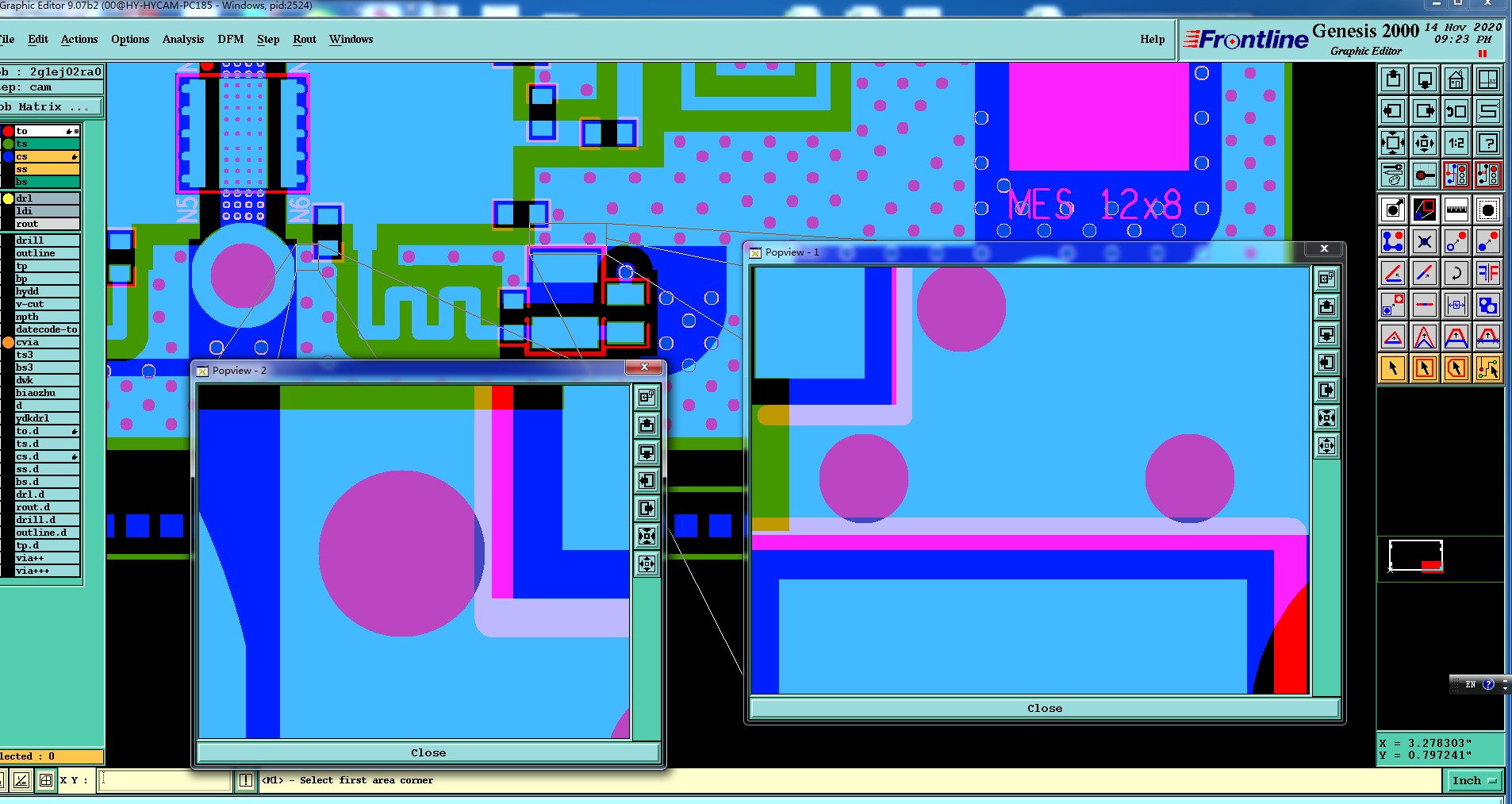Click the rotate curved arrow icon

click(x=1456, y=273)
